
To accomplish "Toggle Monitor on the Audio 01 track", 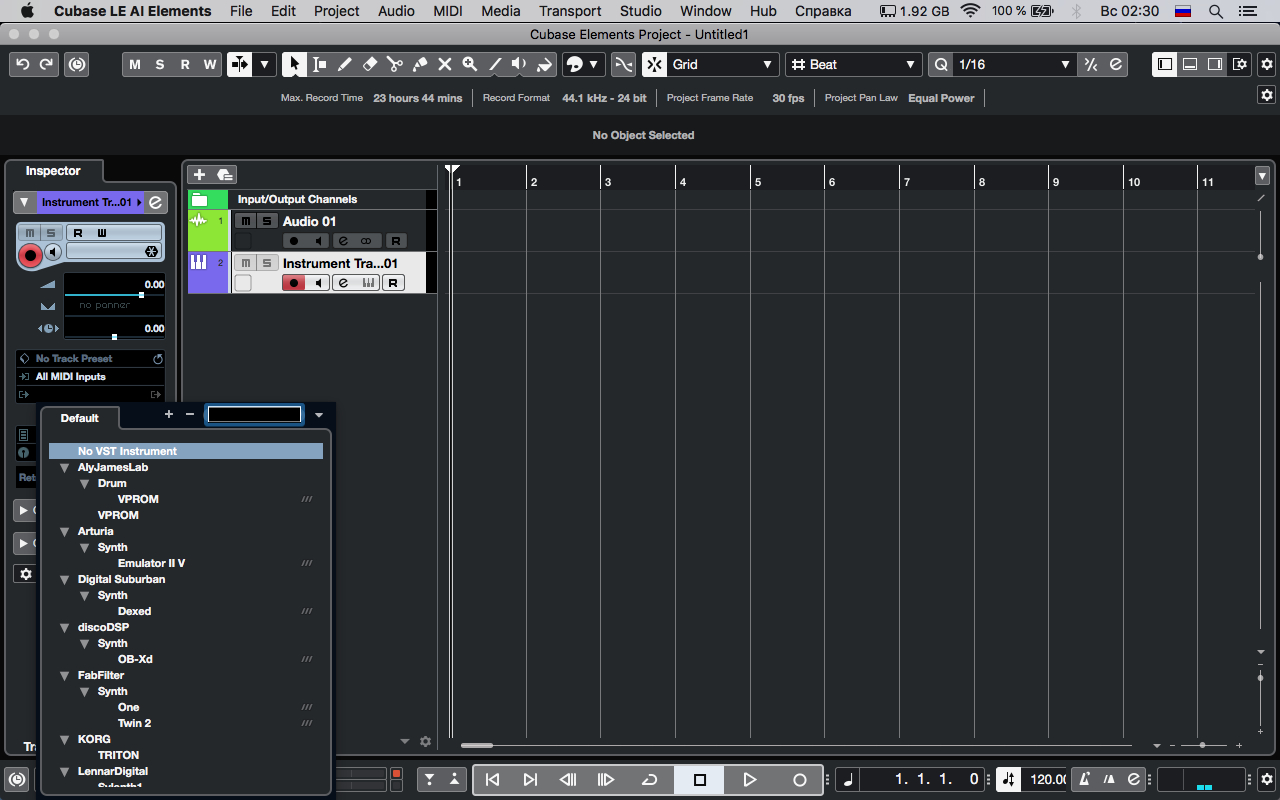I will pos(319,241).
